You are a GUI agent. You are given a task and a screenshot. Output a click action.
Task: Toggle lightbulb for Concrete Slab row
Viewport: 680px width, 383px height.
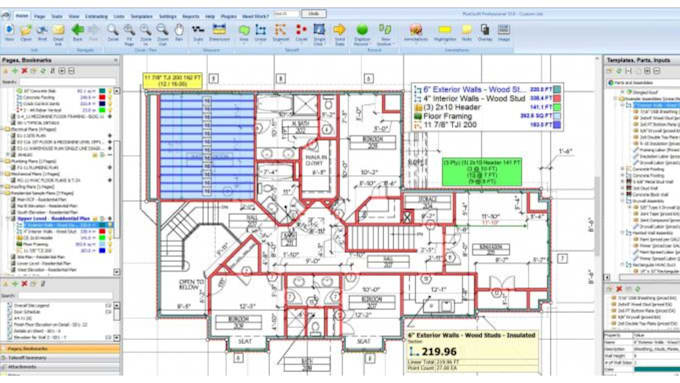(110, 91)
